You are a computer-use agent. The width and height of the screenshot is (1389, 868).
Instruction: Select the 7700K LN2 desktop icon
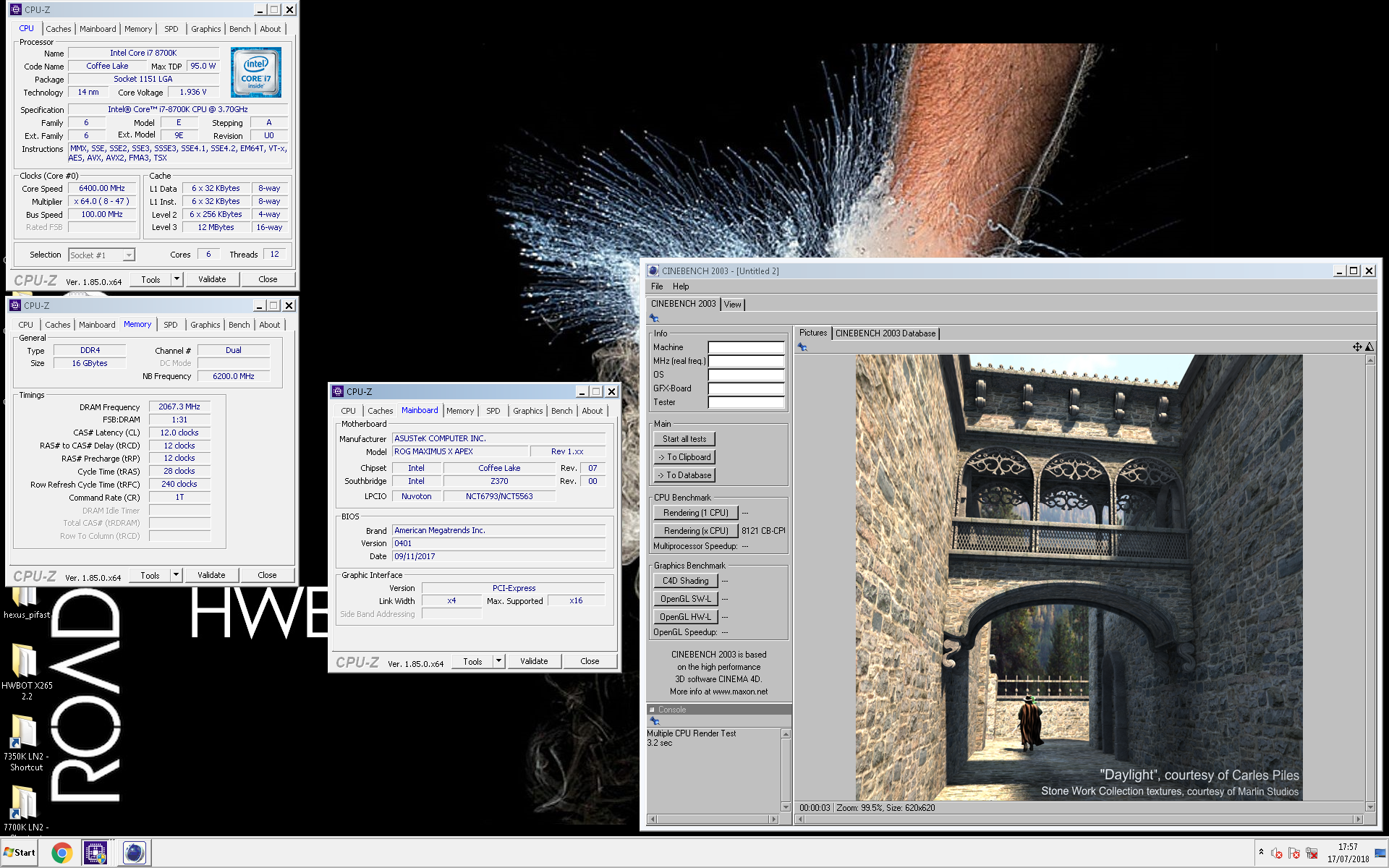coord(26,809)
